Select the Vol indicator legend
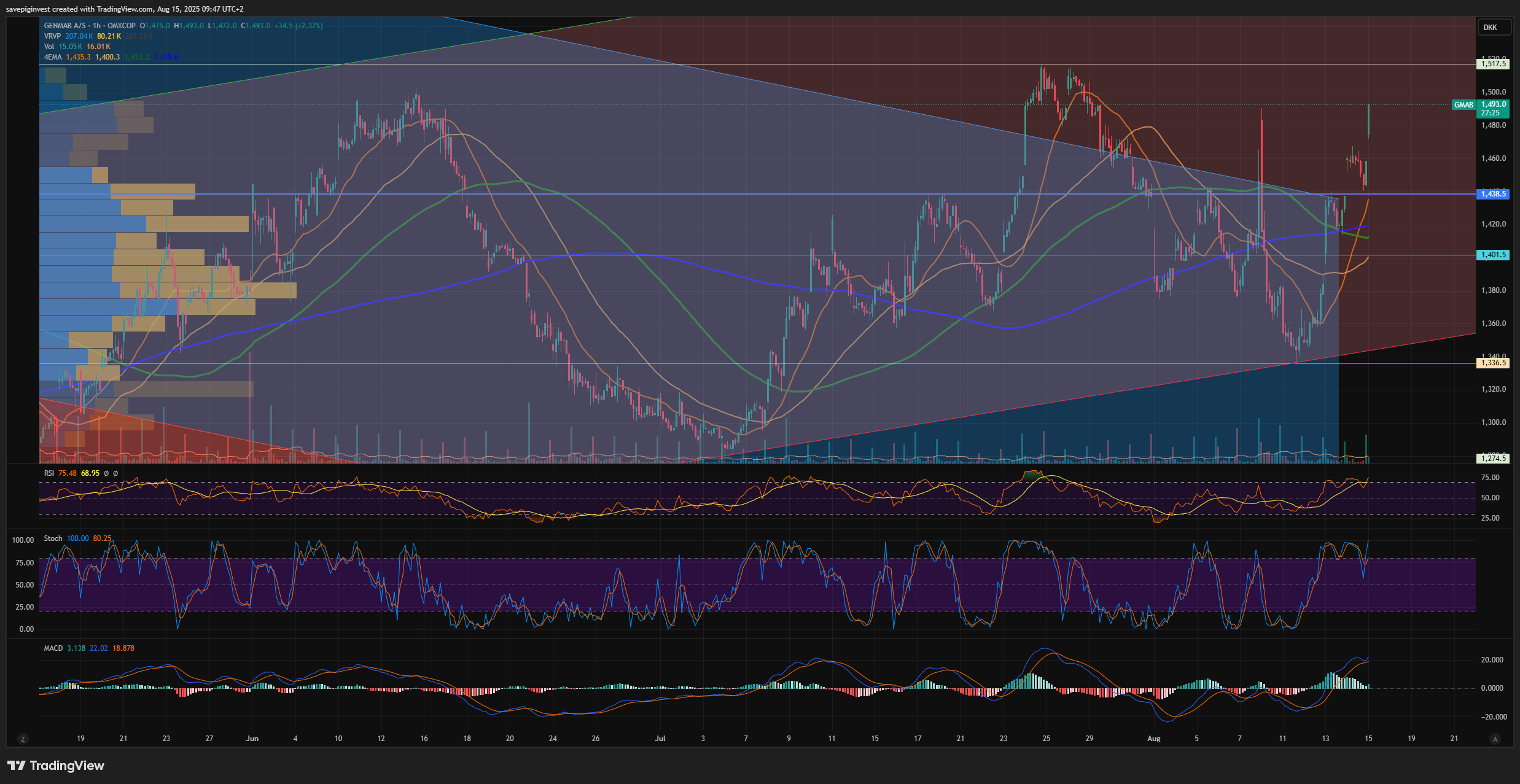The height and width of the screenshot is (784, 1520). 49,47
